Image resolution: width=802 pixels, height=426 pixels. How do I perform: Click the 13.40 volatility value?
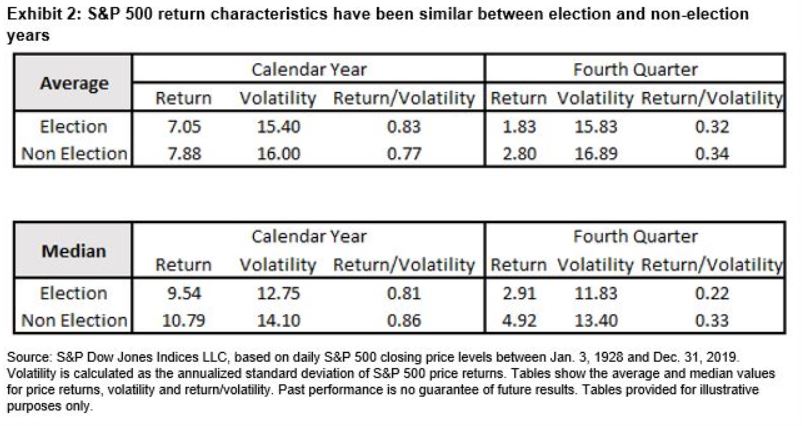coord(595,321)
